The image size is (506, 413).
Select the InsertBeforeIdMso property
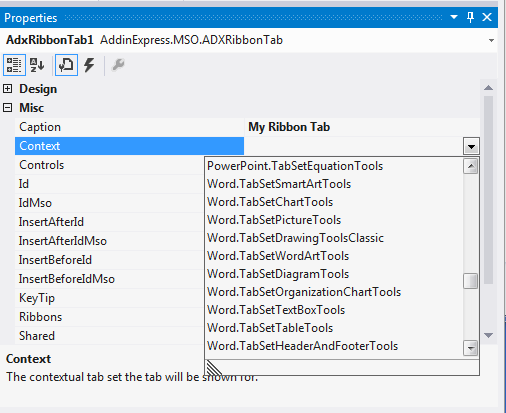tap(110, 279)
